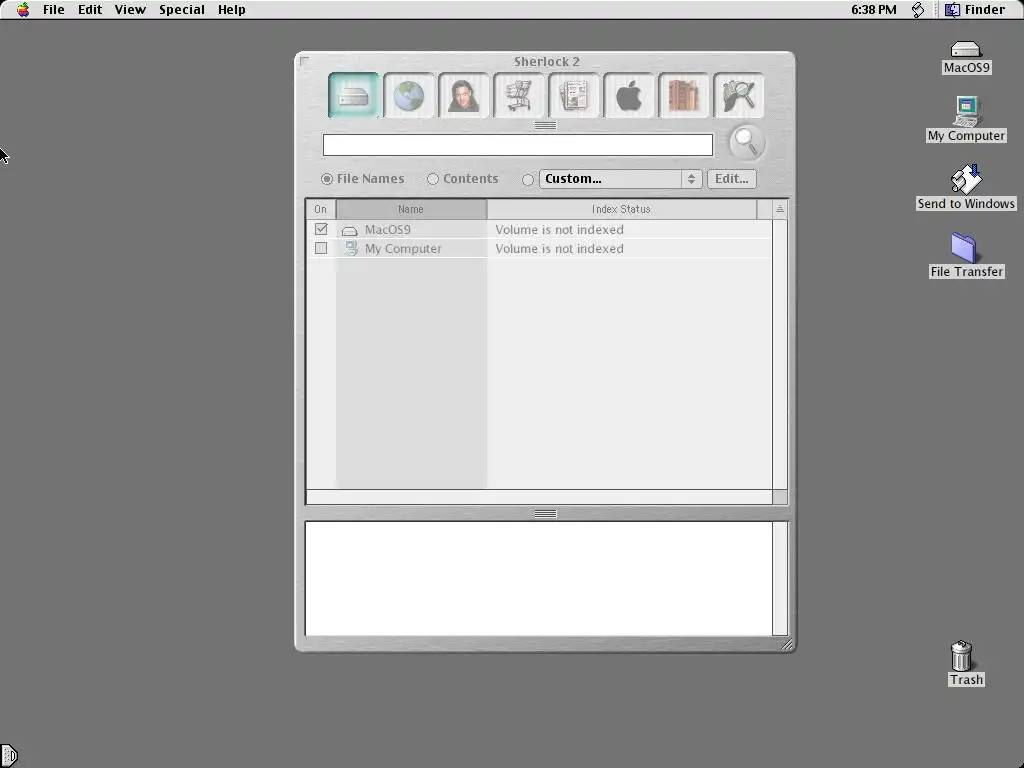1024x768 pixels.
Task: Click the results pane divider handle
Action: pyautogui.click(x=545, y=513)
